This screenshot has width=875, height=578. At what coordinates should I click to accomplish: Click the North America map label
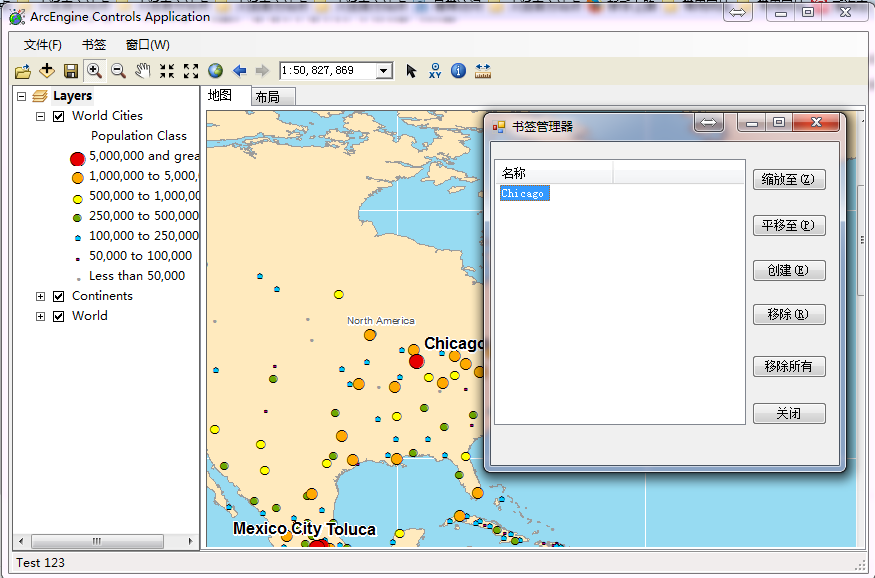(381, 321)
